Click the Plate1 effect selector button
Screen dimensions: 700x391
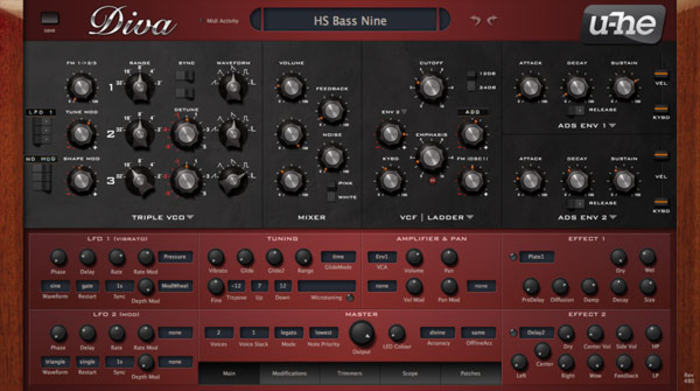tap(537, 257)
